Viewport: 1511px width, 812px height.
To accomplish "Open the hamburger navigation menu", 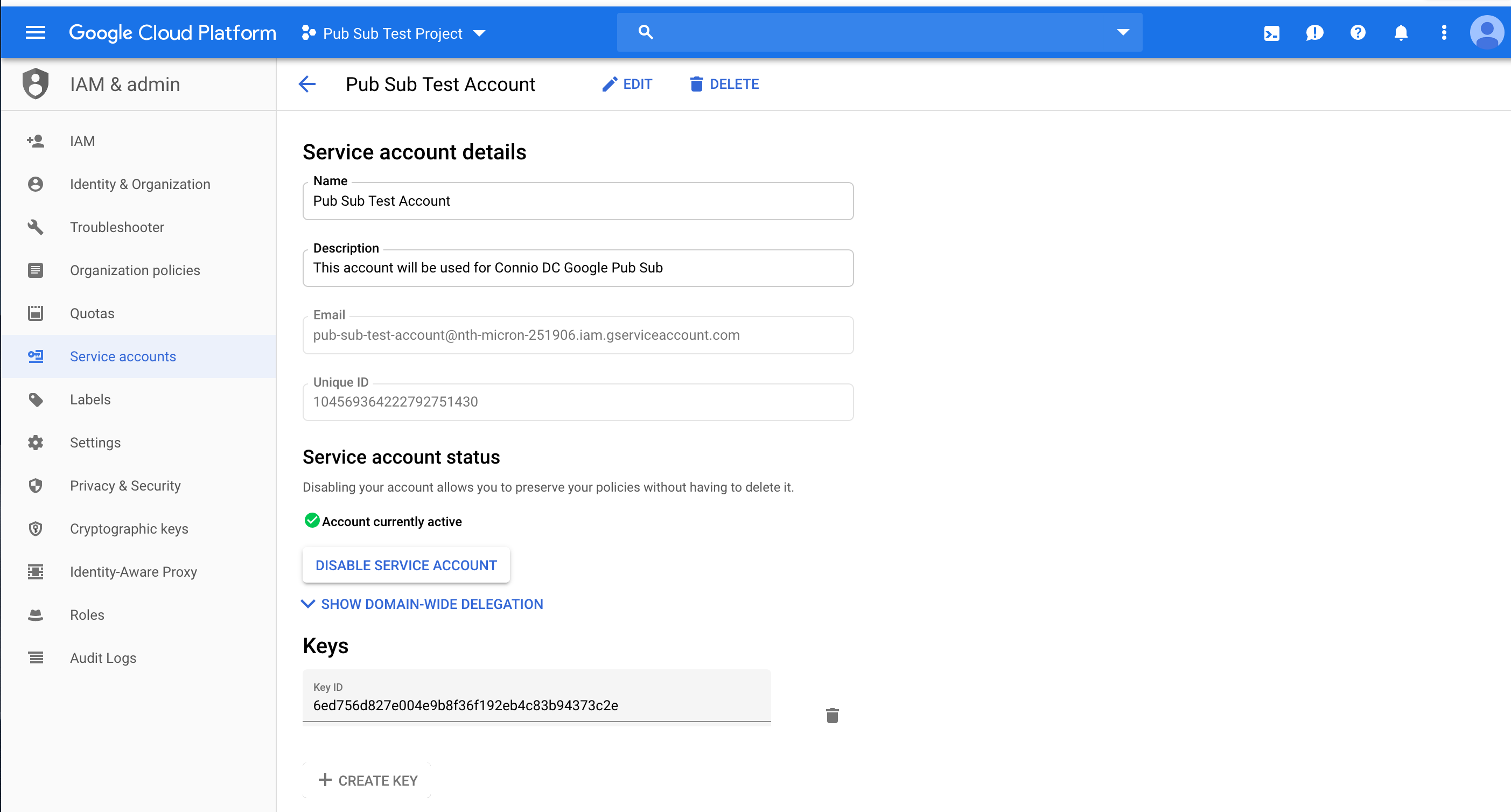I will (x=35, y=33).
